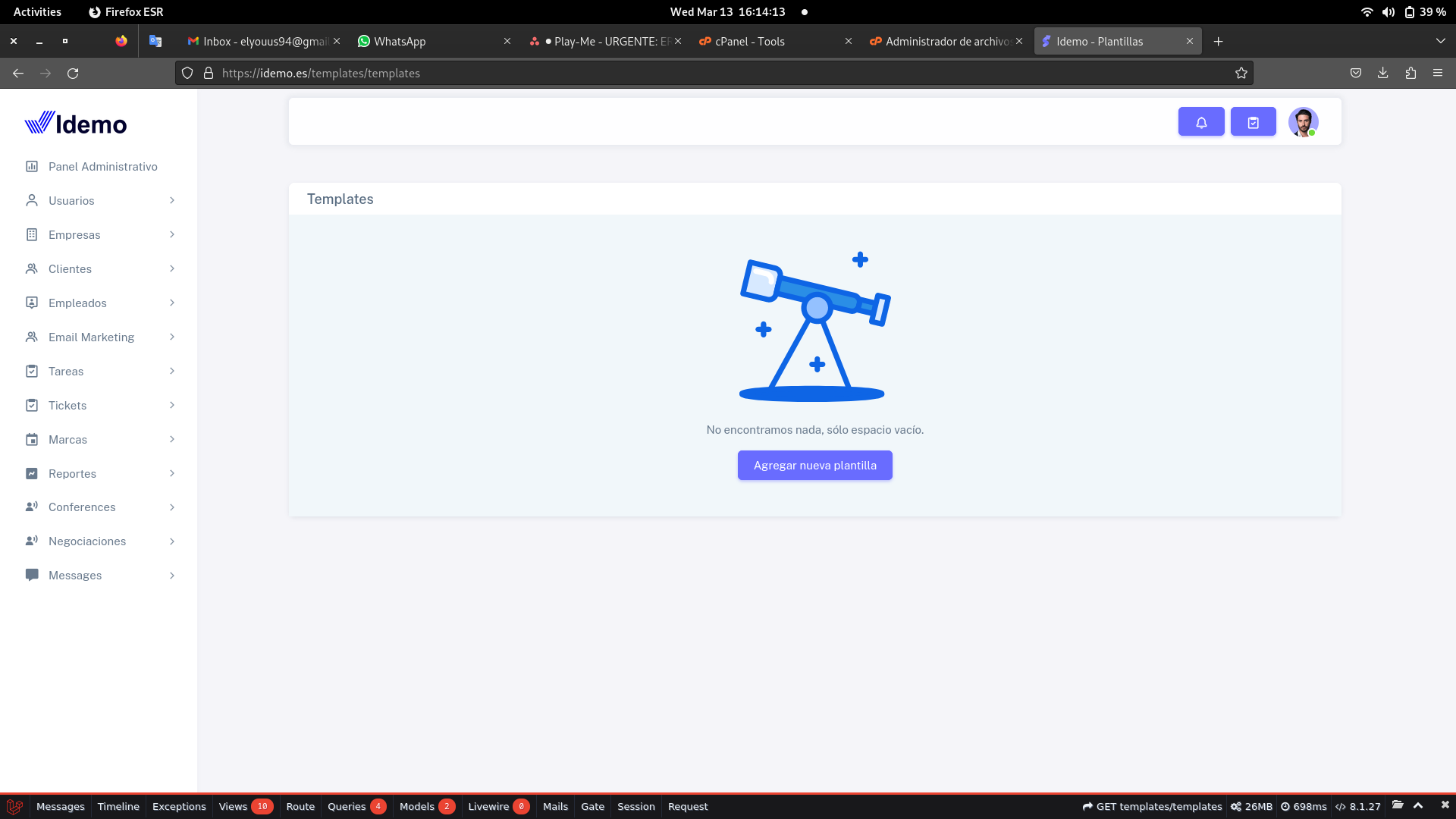The height and width of the screenshot is (819, 1456).
Task: Click the URL address bar
Action: [682, 74]
